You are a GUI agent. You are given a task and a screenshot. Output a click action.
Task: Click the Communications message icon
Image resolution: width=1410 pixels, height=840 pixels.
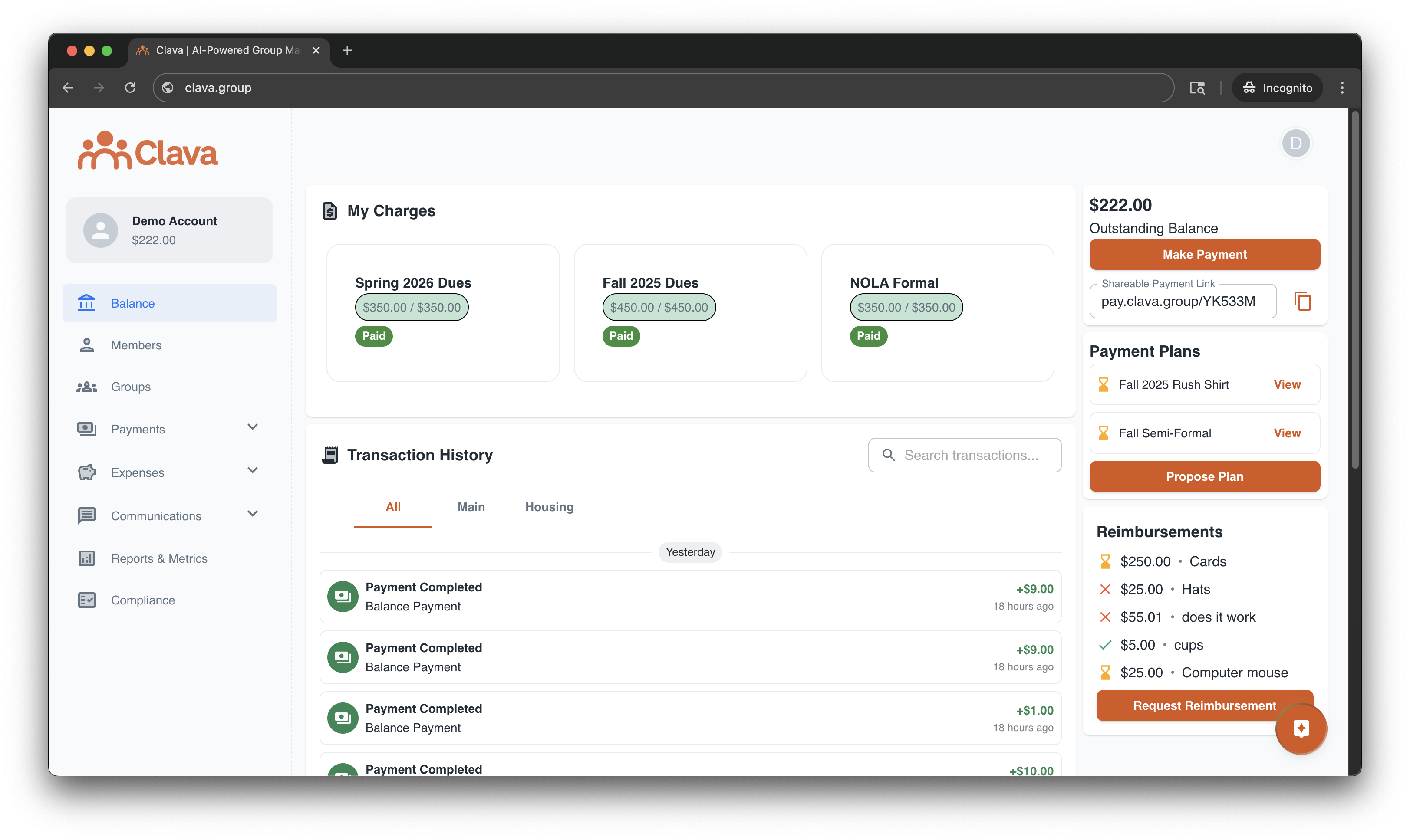87,515
